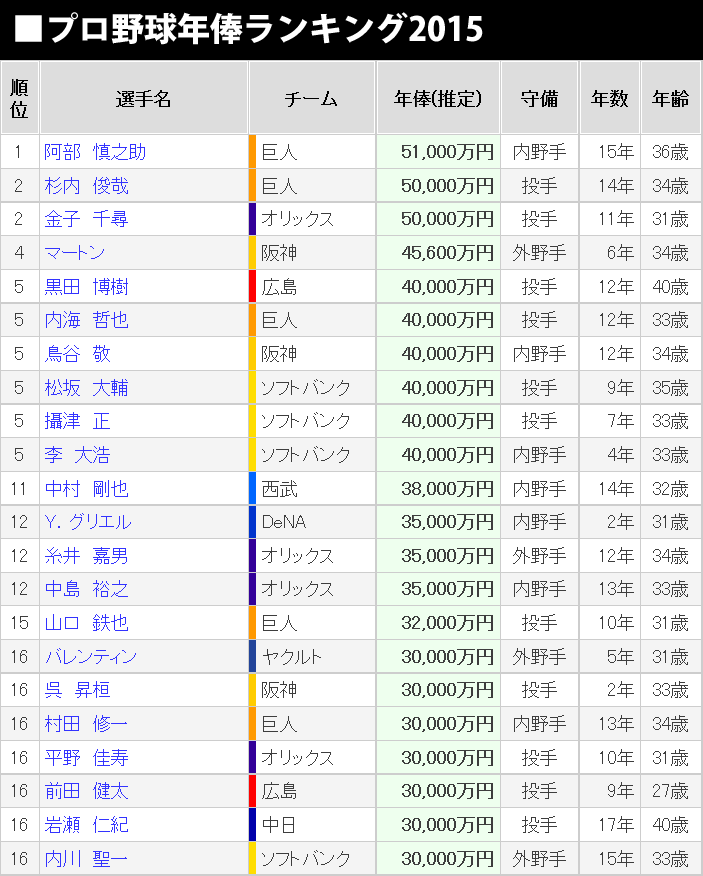Click ソフトバンク team cell in 松坂 大輔 row
703x876 pixels.
[x=312, y=388]
